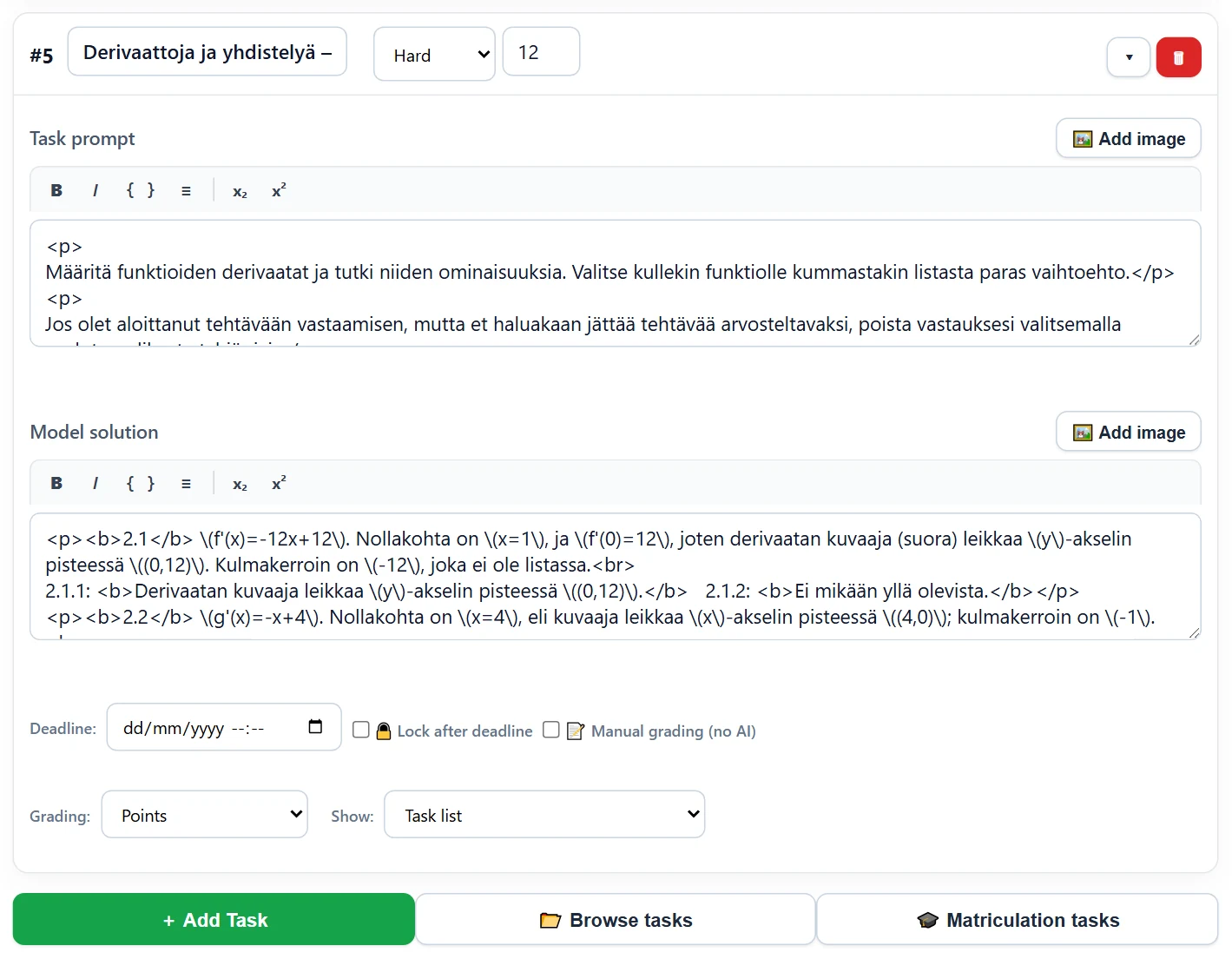This screenshot has height=959, width=1232.
Task: Add image to Task prompt
Action: click(1129, 138)
